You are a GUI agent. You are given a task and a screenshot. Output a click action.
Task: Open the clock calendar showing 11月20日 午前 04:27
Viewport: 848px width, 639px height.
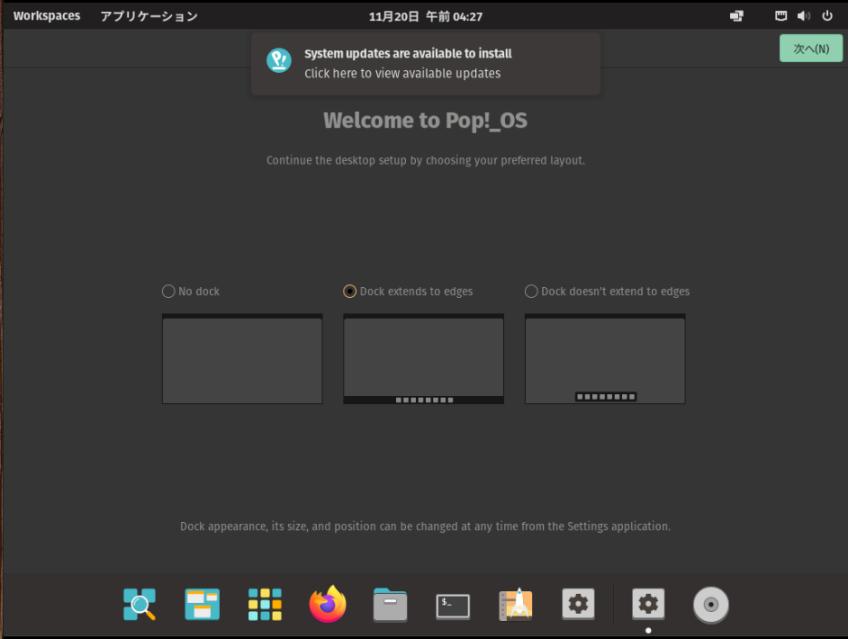pos(425,16)
